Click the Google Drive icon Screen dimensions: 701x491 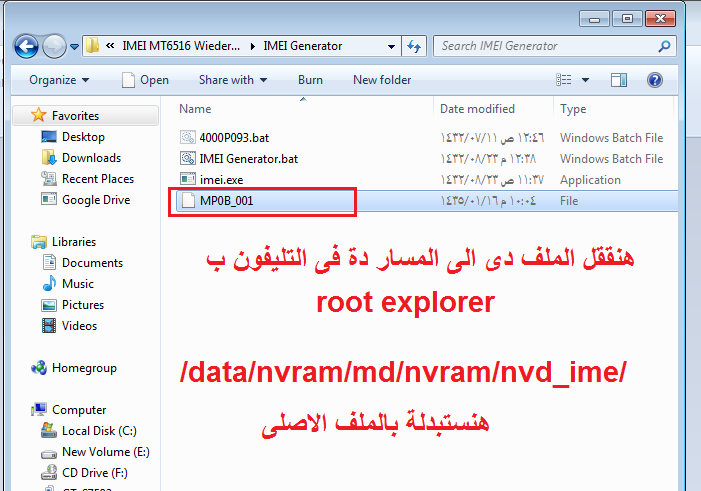click(49, 199)
